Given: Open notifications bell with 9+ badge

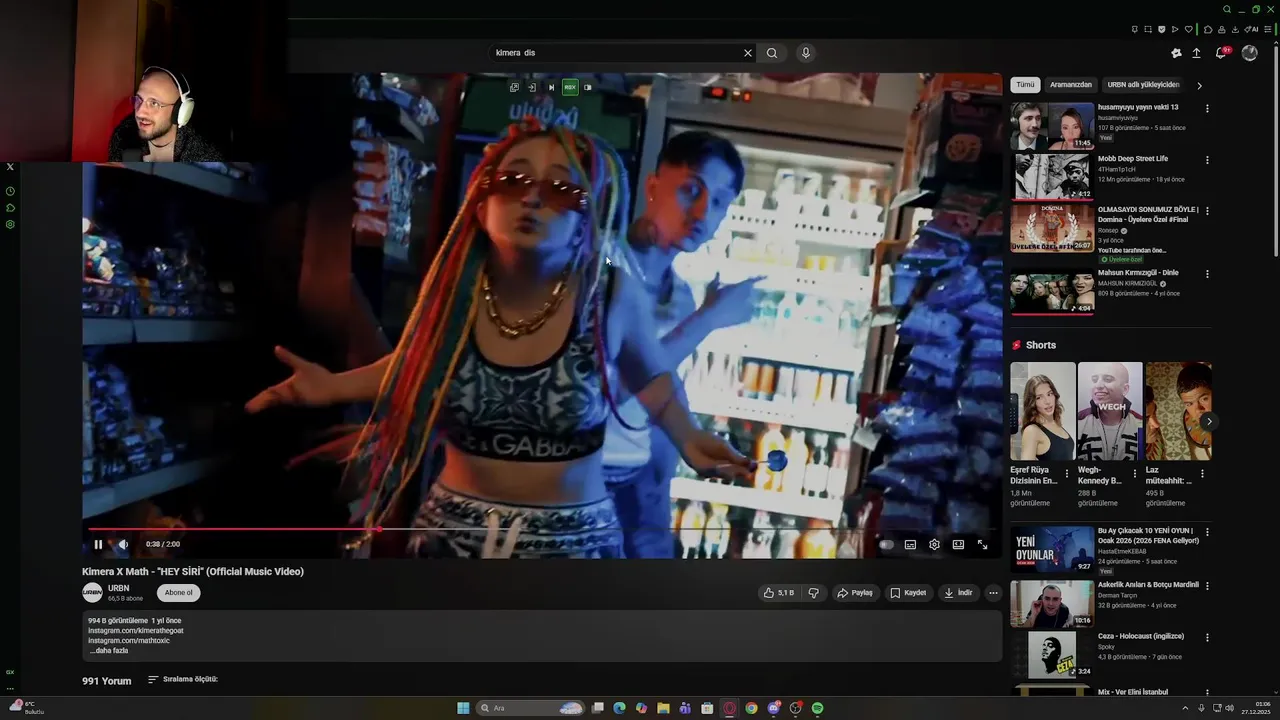Looking at the screenshot, I should [x=1222, y=52].
